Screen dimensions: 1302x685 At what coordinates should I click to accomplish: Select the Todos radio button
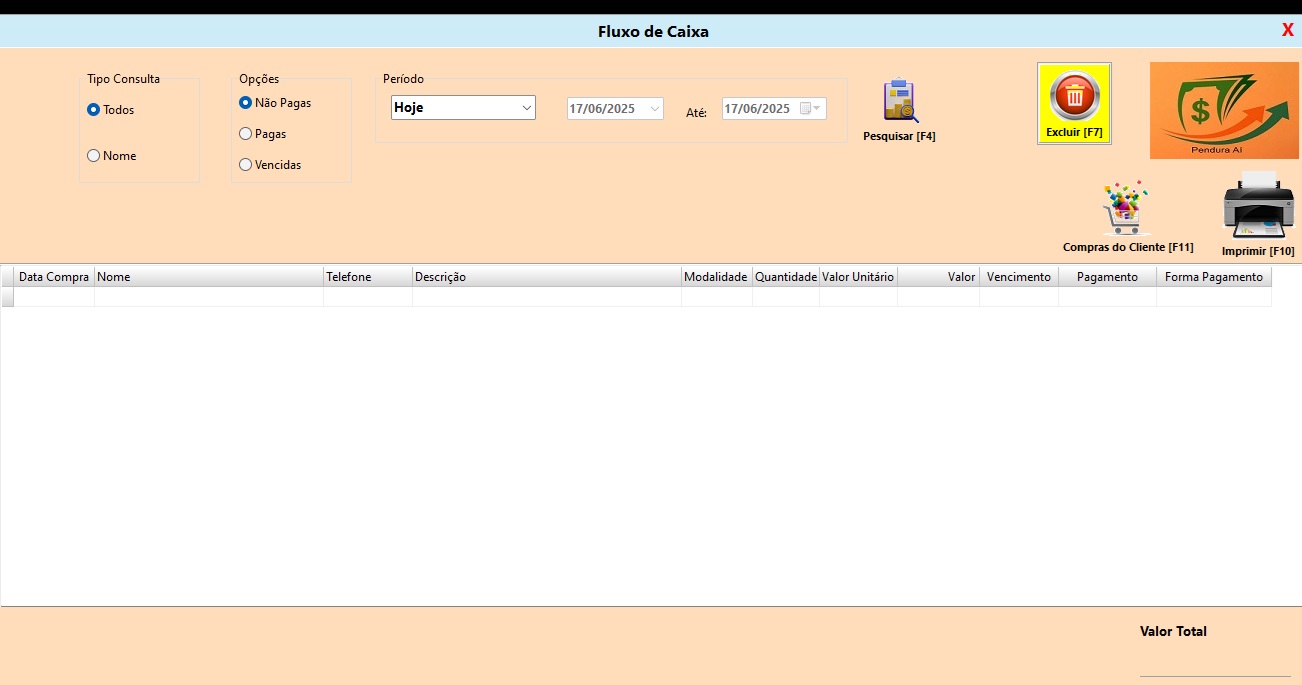point(94,110)
